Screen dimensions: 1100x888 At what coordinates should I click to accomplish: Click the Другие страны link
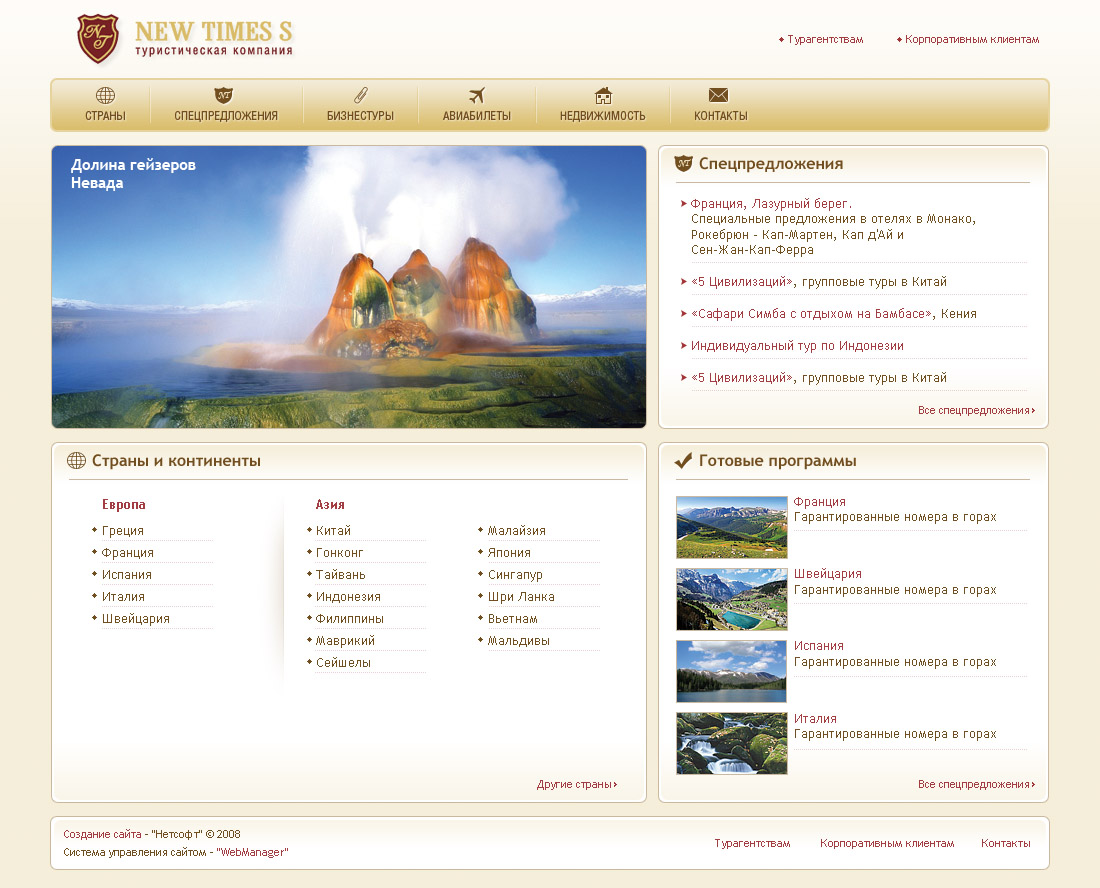pyautogui.click(x=577, y=784)
